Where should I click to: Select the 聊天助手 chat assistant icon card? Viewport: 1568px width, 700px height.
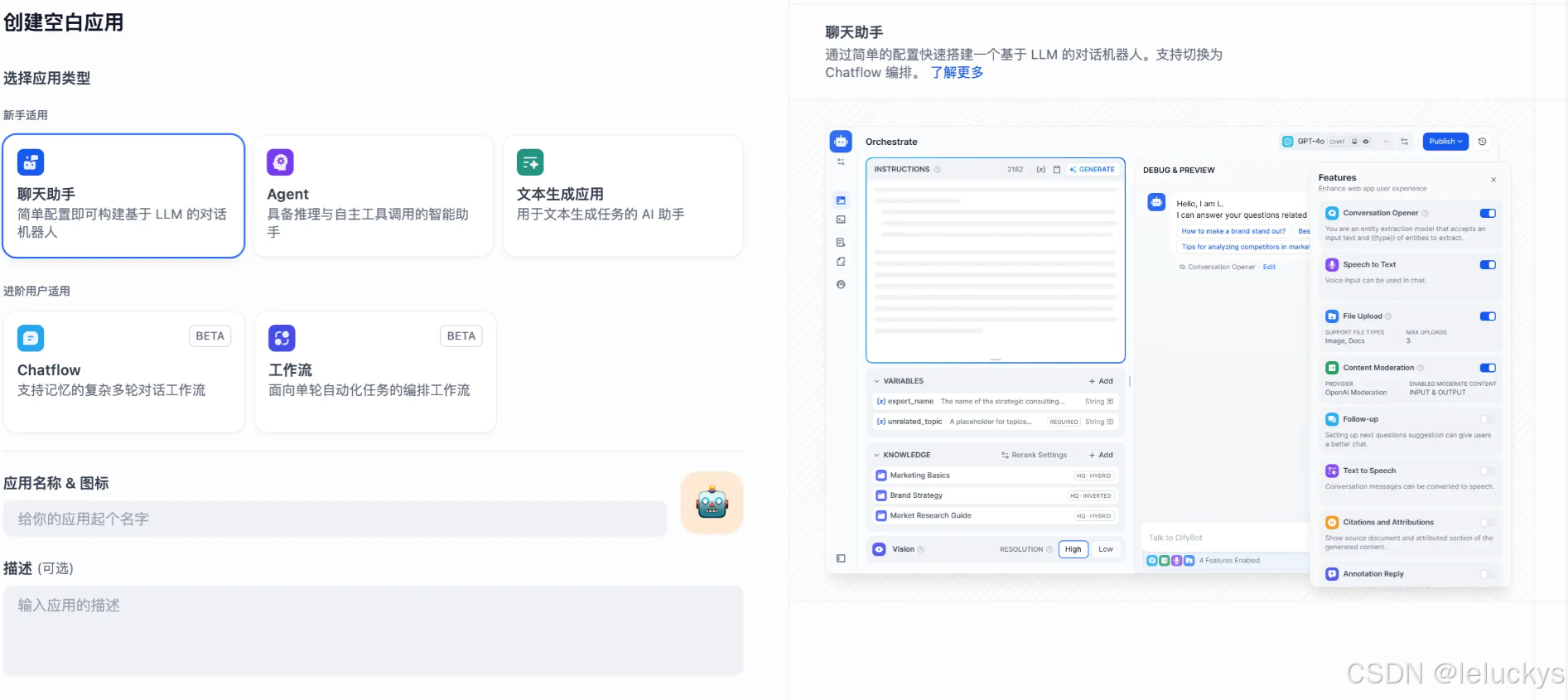click(x=31, y=162)
